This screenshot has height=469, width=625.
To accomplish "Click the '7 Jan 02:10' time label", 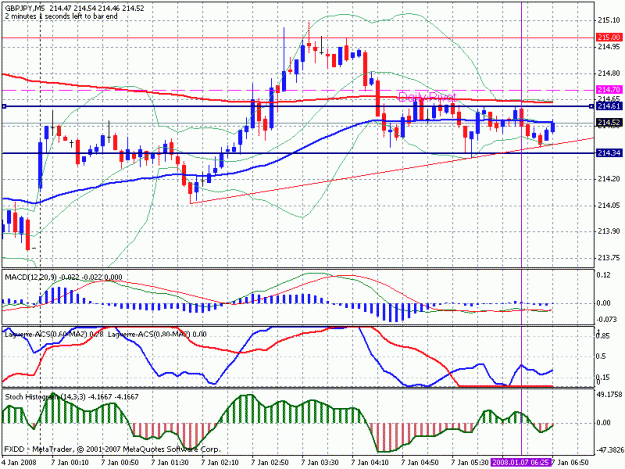I will point(222,463).
